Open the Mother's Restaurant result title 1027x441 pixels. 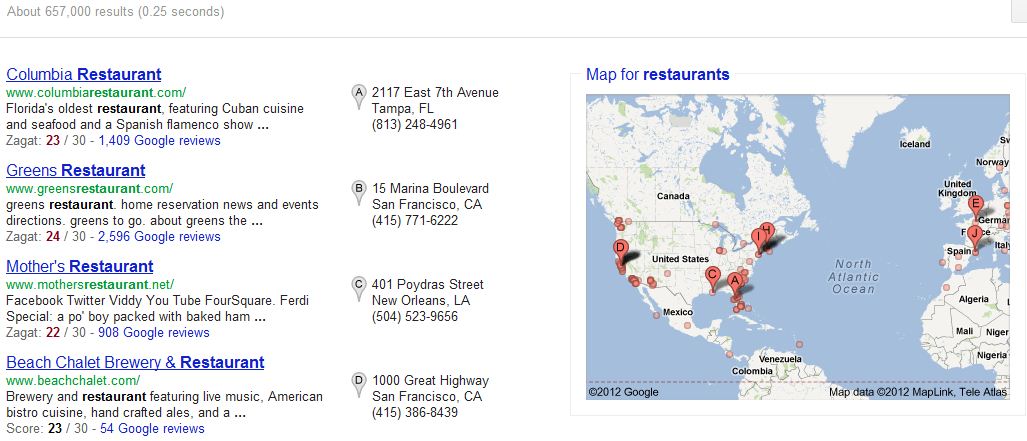79,266
